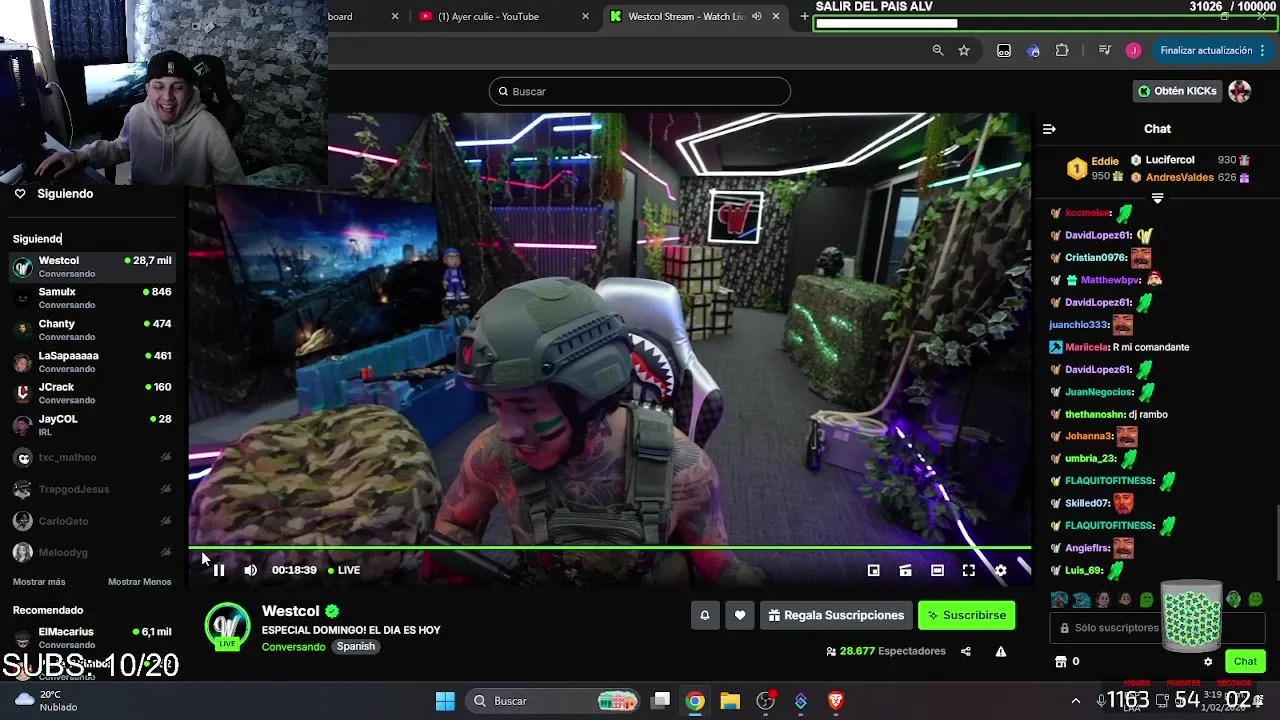Click the Spanish language tag

click(355, 647)
